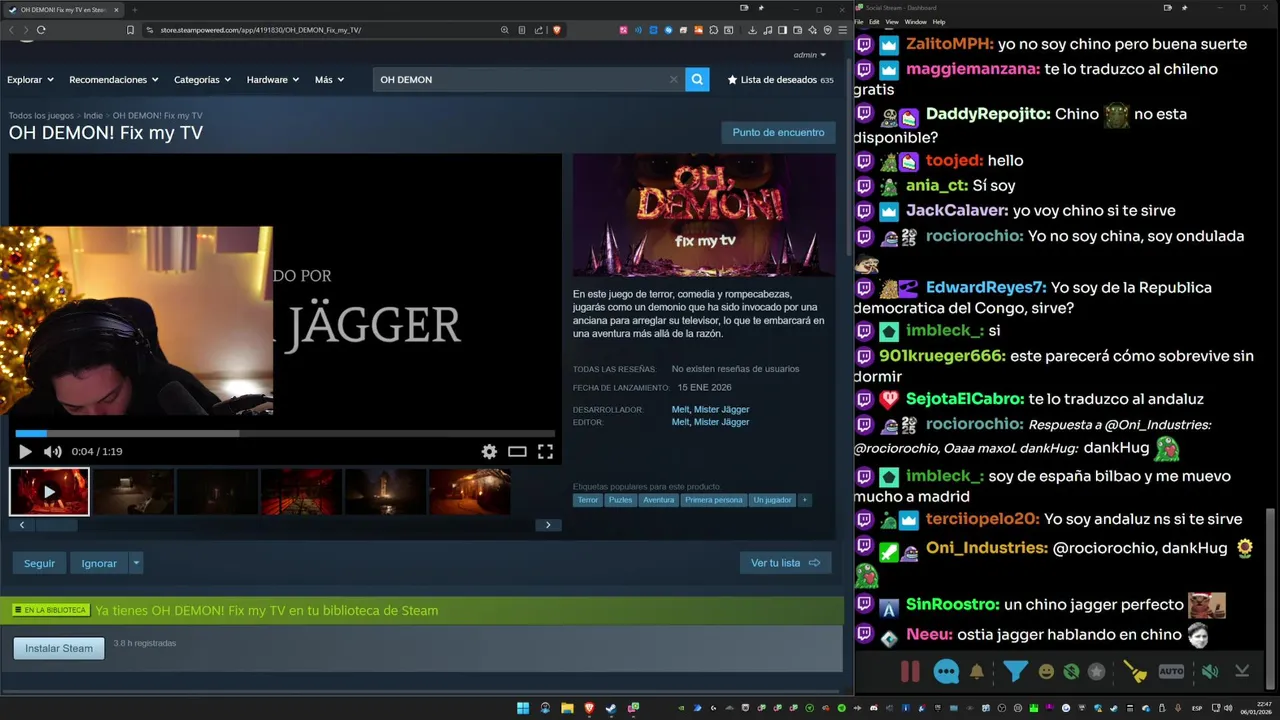Open the Más dropdown menu
This screenshot has width=1280, height=720.
pyautogui.click(x=329, y=79)
